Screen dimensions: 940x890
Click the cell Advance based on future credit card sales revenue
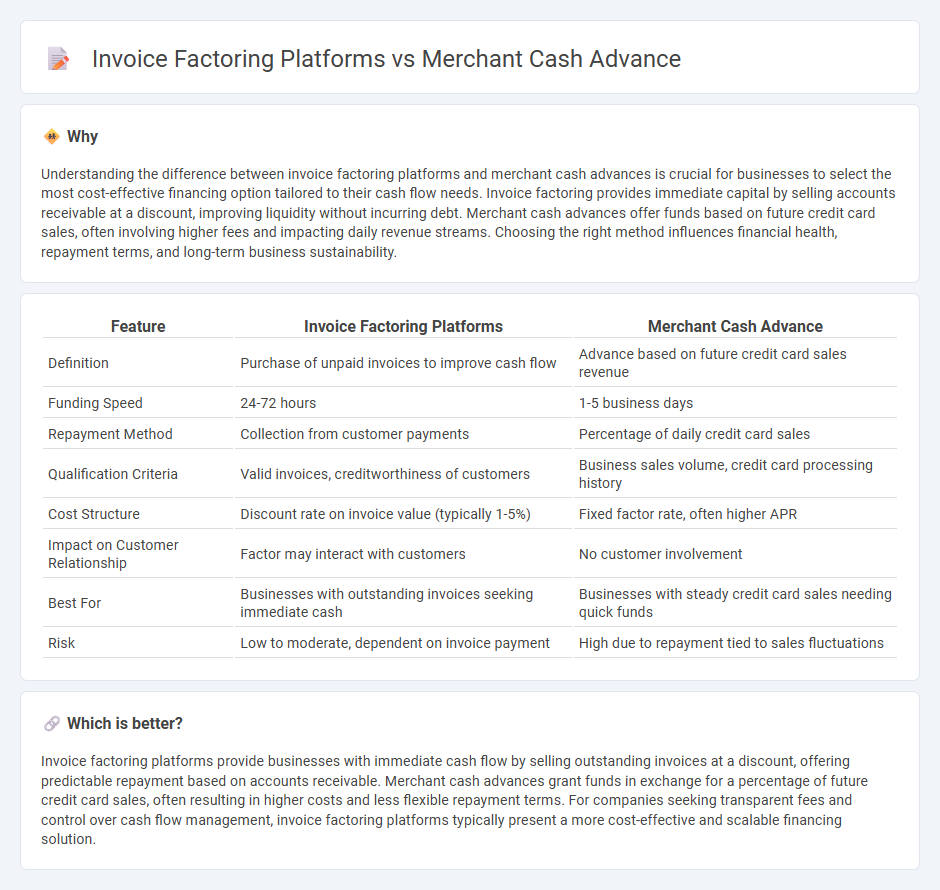(735, 363)
